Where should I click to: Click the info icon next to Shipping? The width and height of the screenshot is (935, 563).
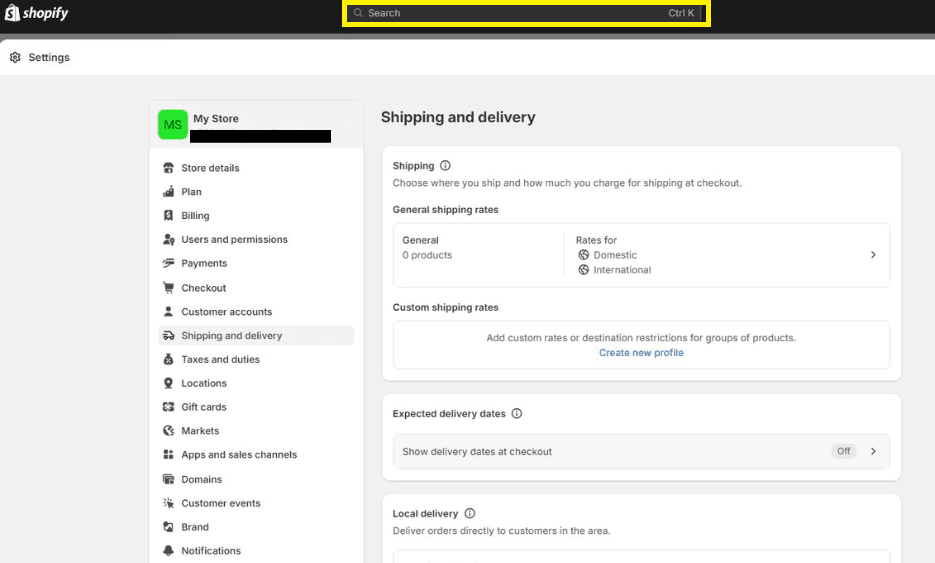446,166
